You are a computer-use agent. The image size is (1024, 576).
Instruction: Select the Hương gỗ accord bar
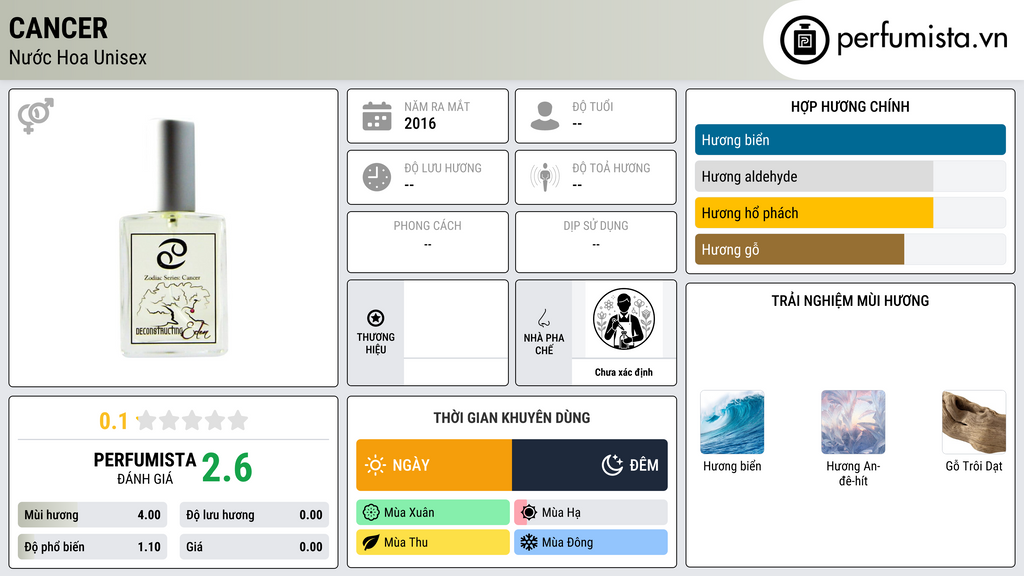[850, 249]
